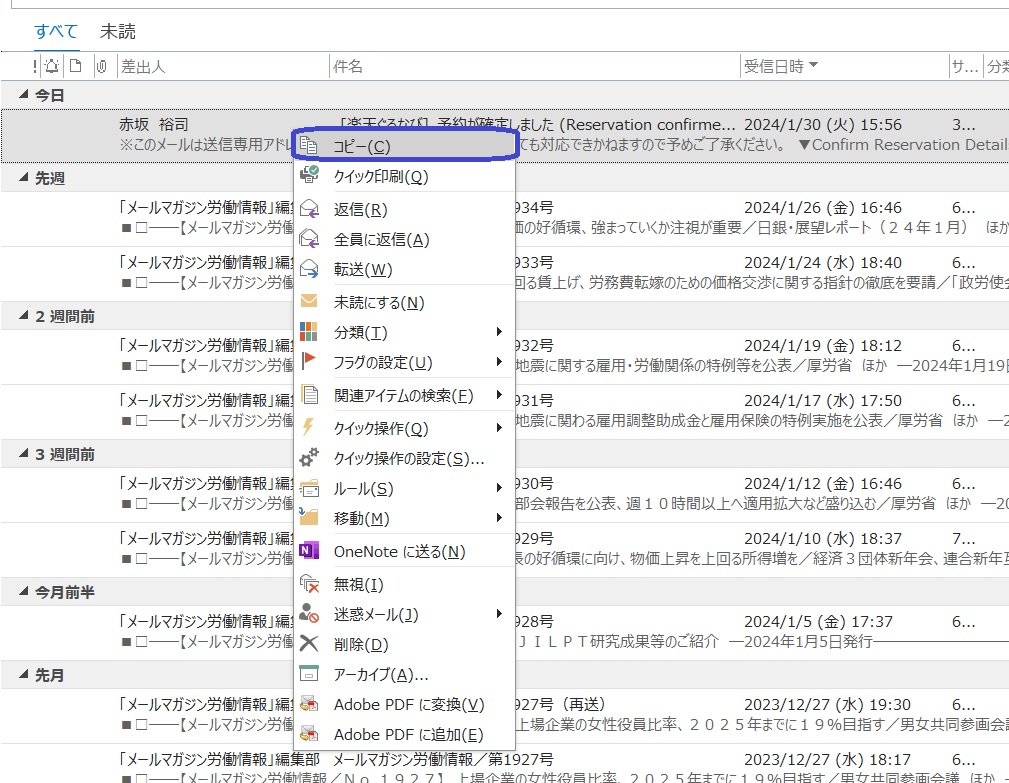Open email received 2023/12/27 (水) 19:30

pos(504,715)
